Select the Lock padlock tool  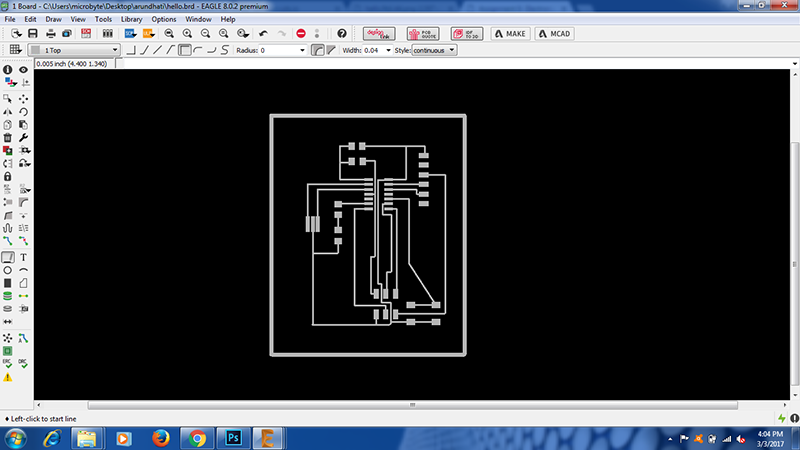coord(8,177)
